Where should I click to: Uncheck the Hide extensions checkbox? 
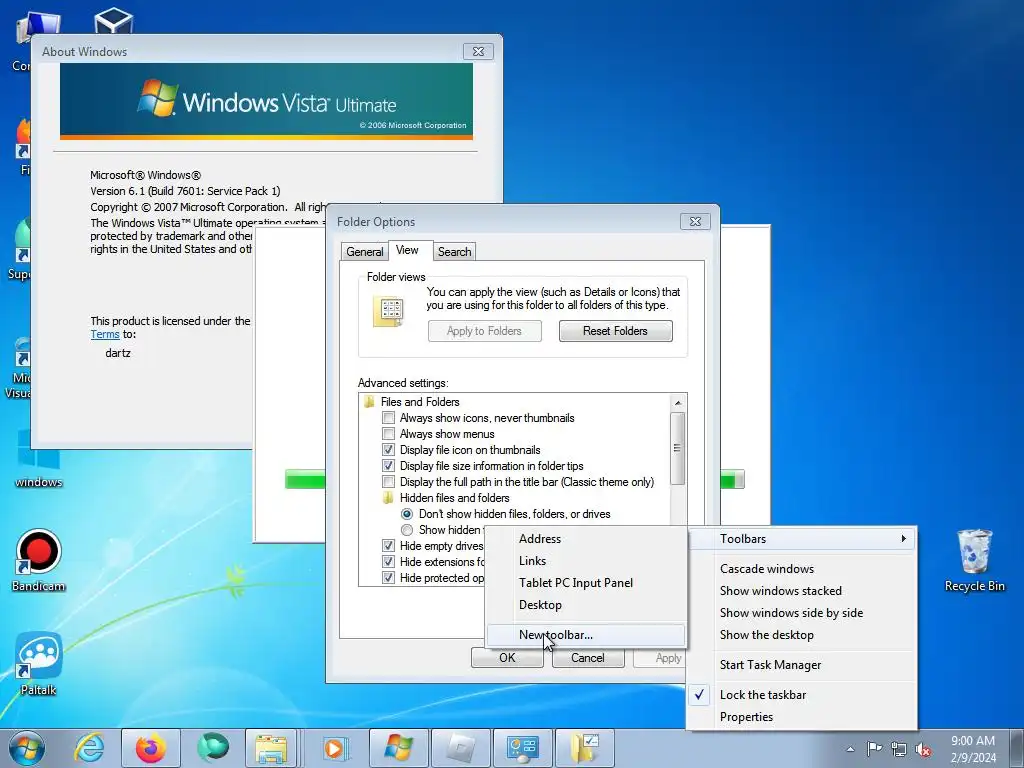(x=389, y=562)
